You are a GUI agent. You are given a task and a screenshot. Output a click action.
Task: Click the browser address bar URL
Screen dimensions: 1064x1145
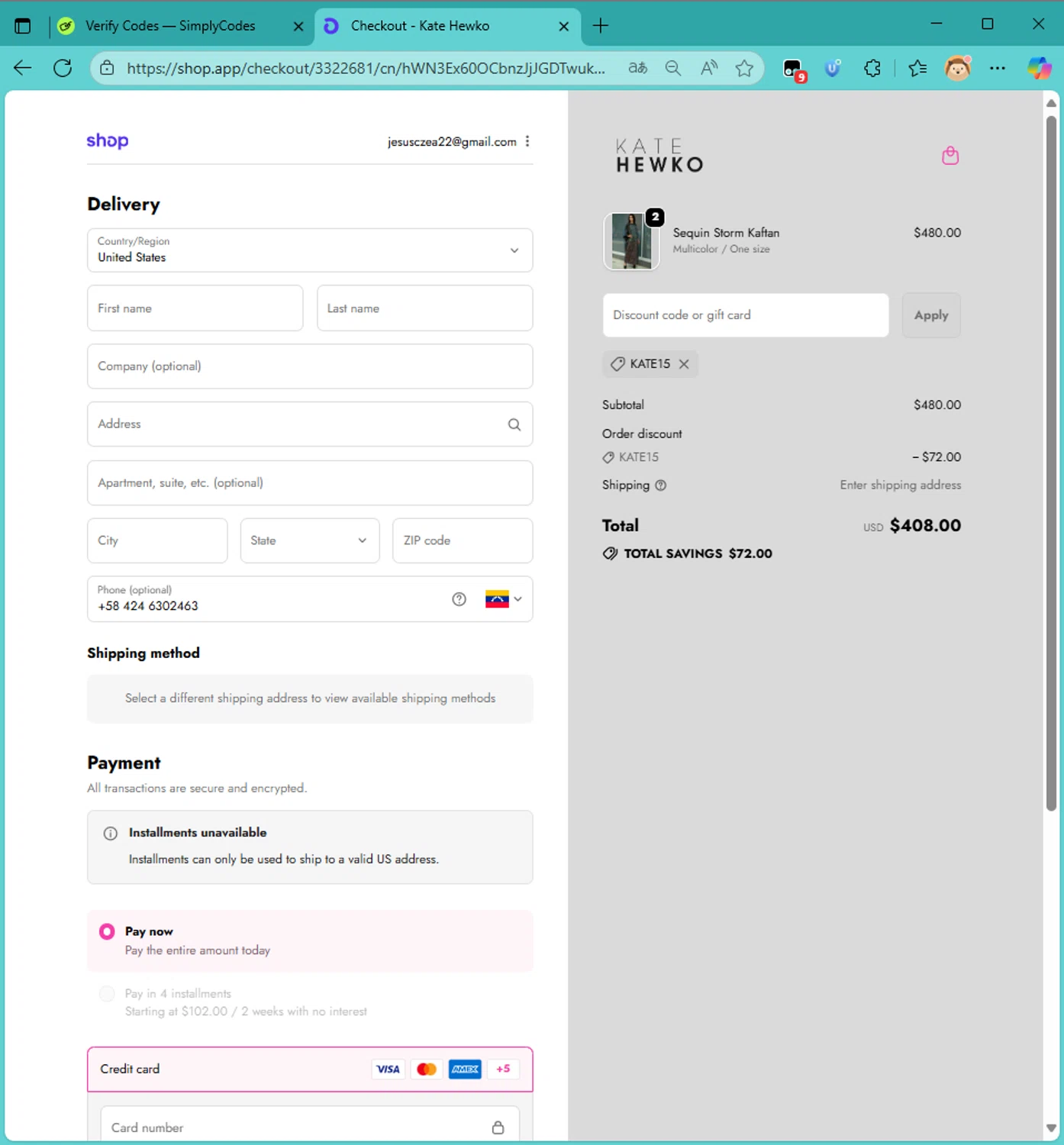point(366,68)
